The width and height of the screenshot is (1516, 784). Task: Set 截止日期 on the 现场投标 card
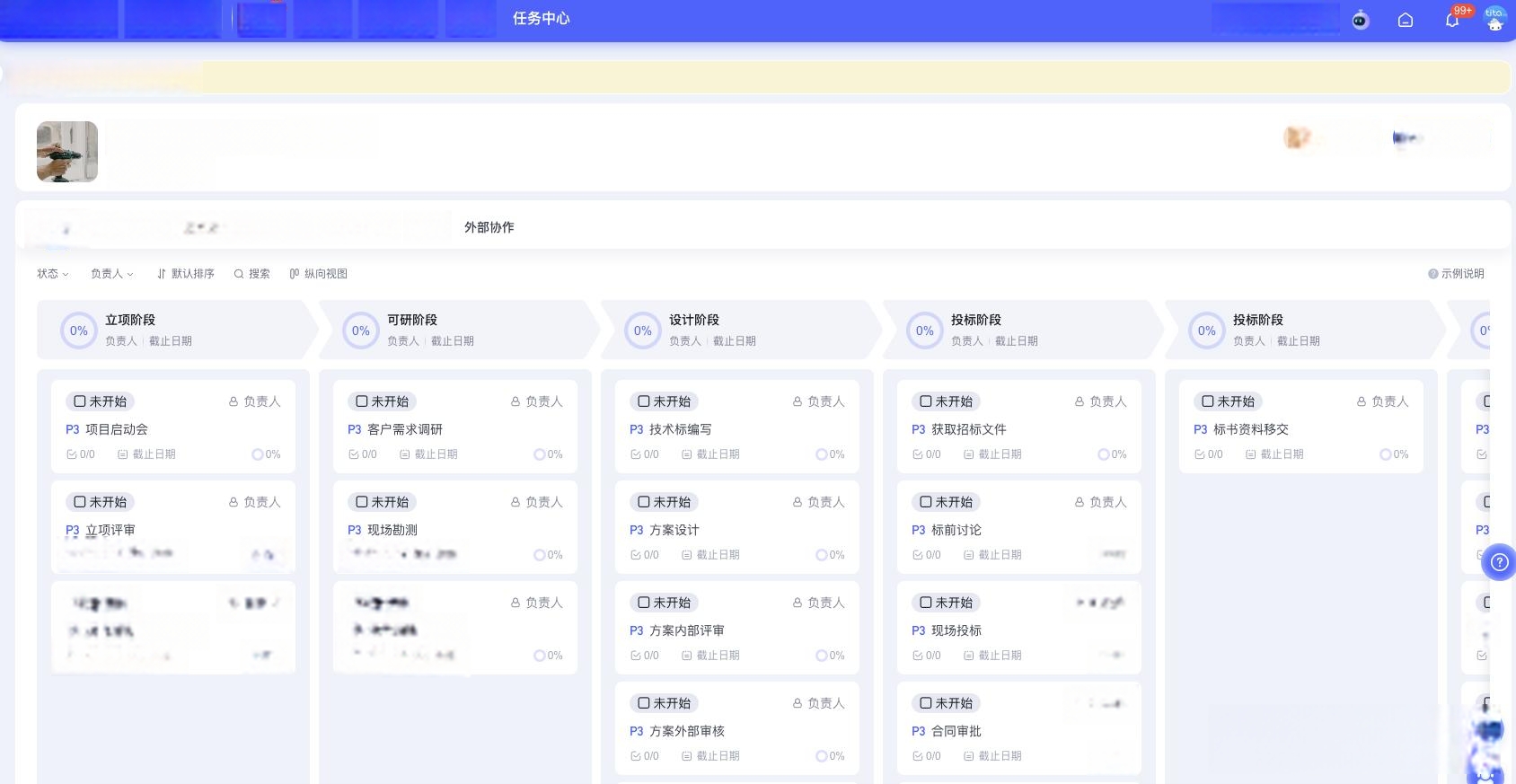[993, 656]
